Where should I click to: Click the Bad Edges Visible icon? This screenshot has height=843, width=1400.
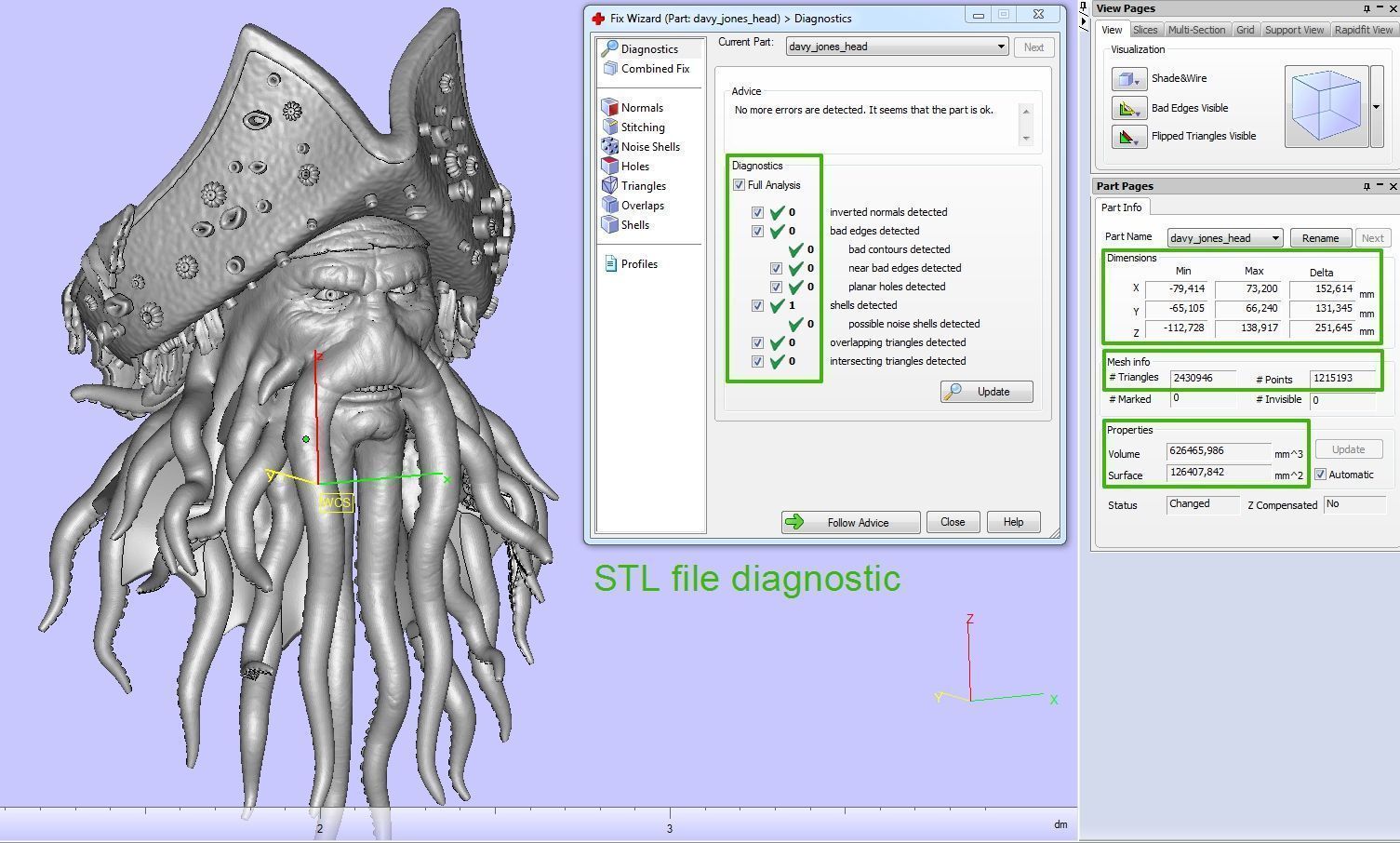1129,108
